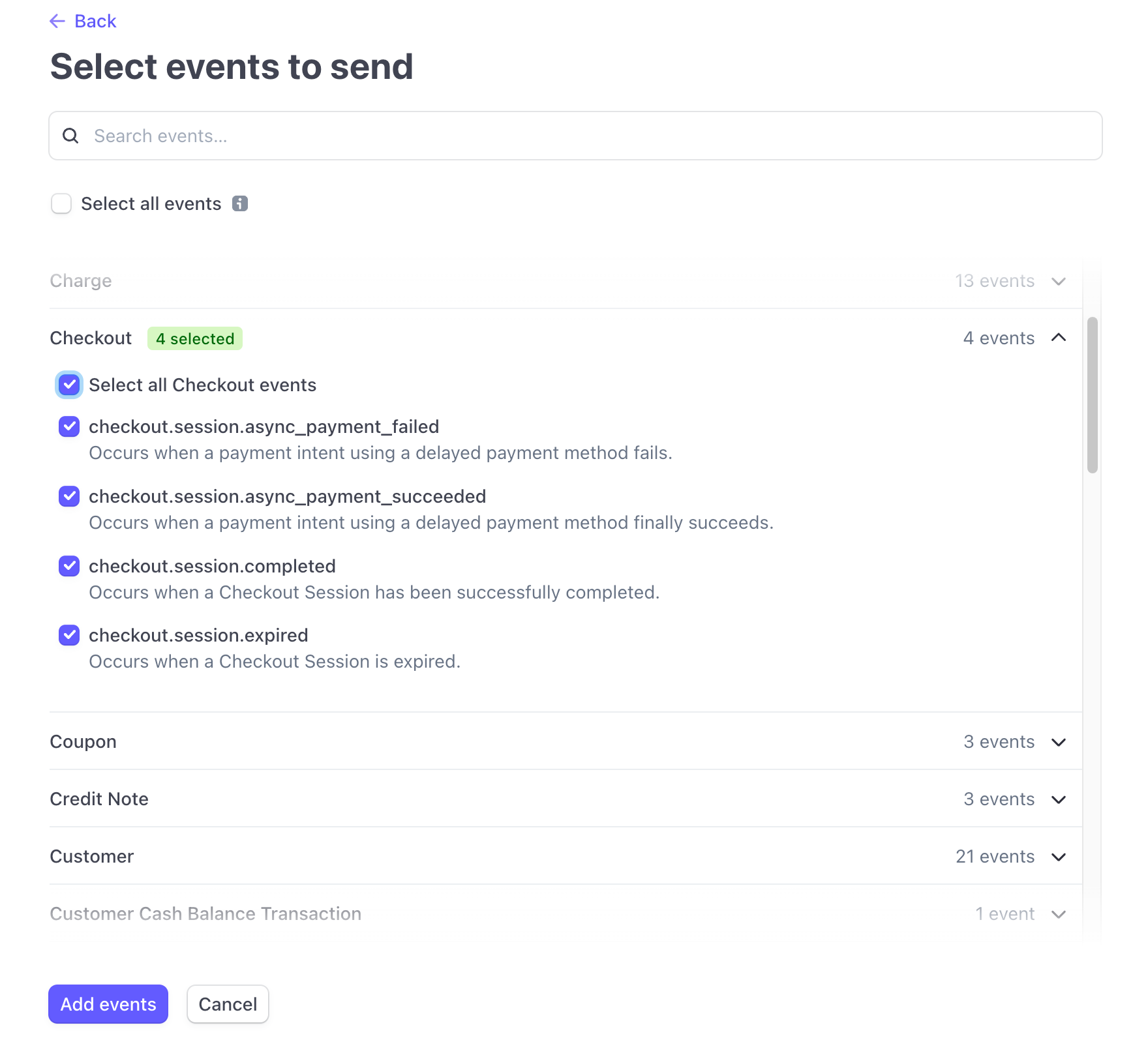Click the magnifier icon in search box
This screenshot has height=1038, width=1148.
click(x=70, y=136)
